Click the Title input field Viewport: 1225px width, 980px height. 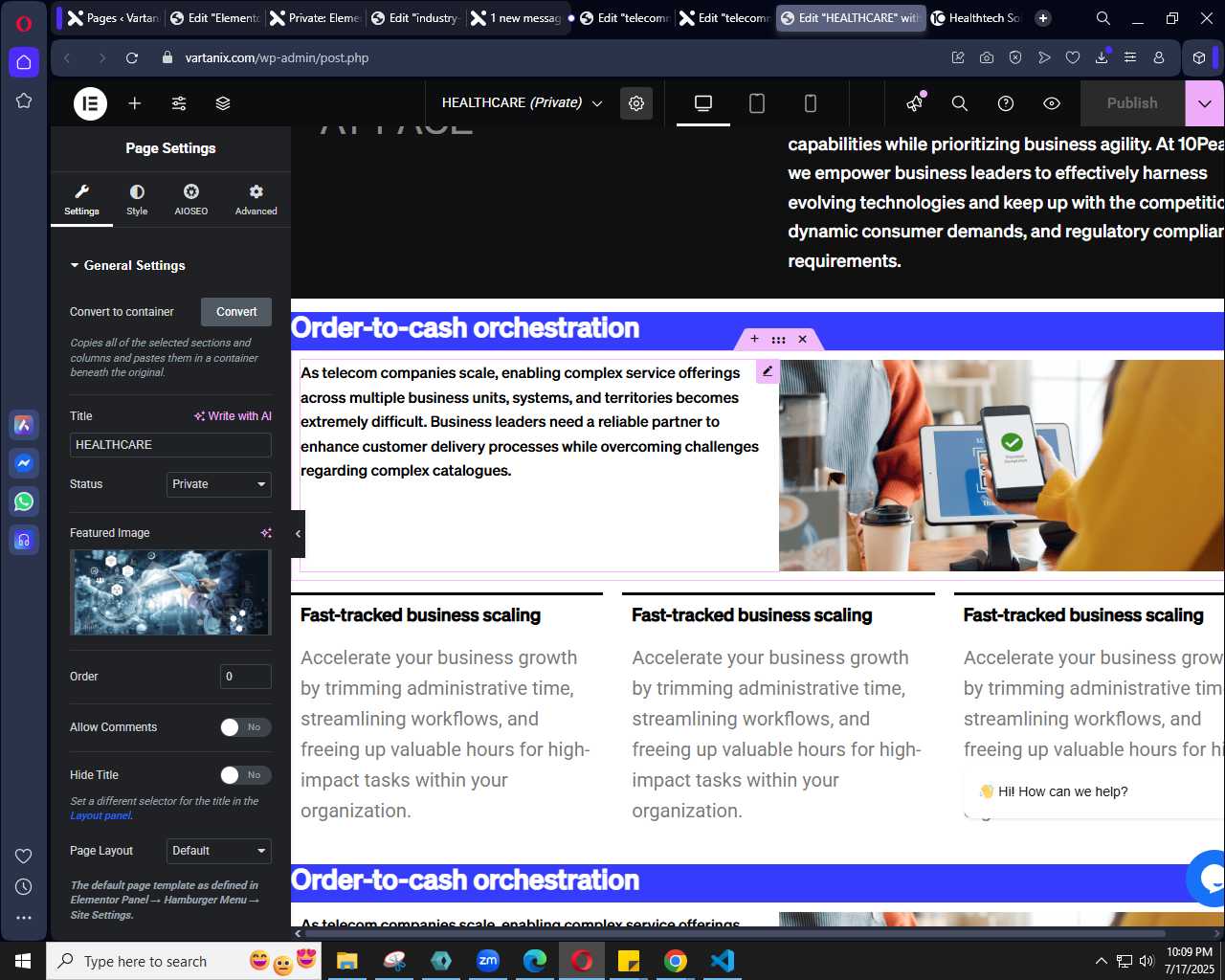coord(170,445)
